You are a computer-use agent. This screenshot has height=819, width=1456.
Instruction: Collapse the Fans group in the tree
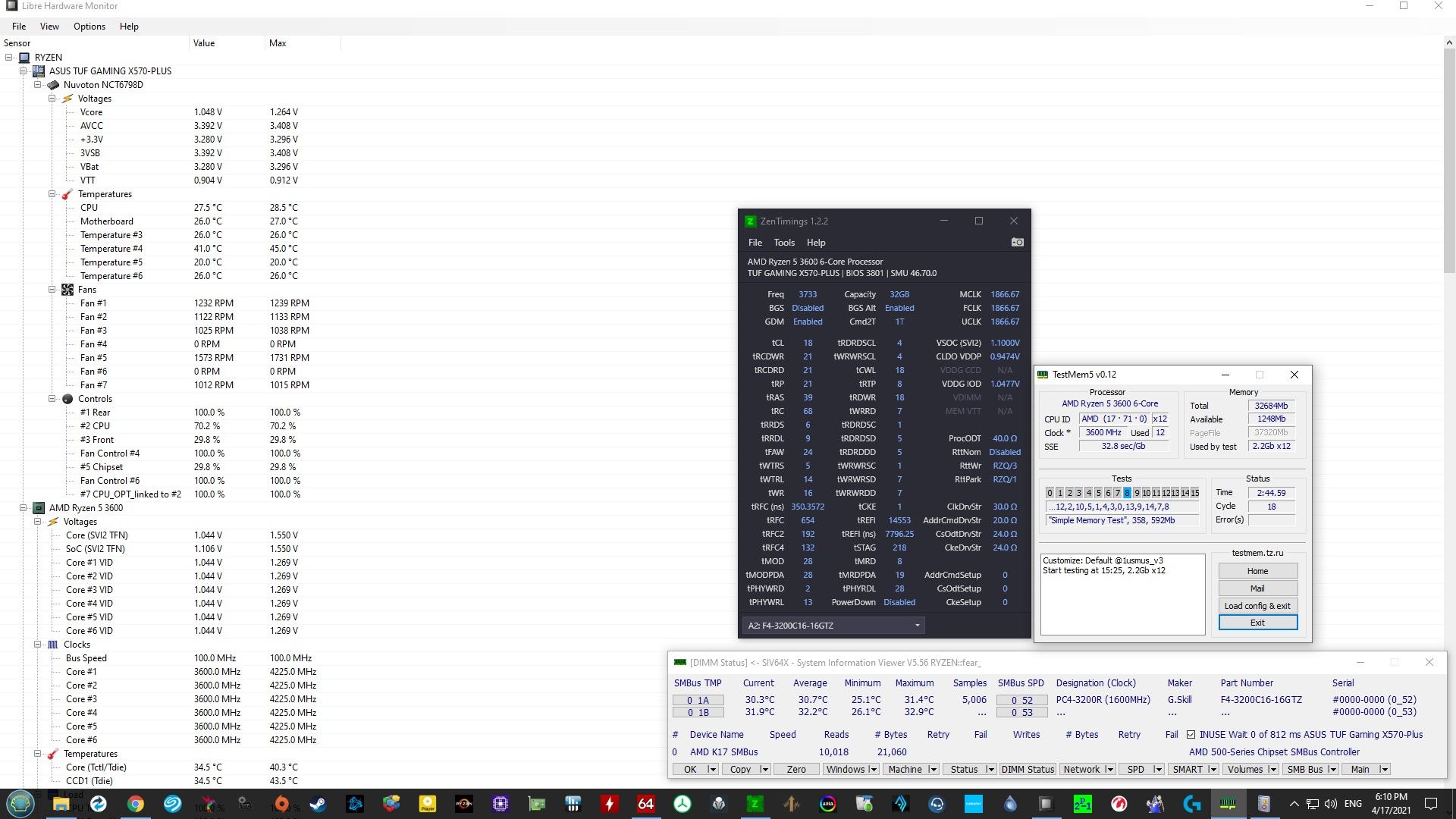52,290
